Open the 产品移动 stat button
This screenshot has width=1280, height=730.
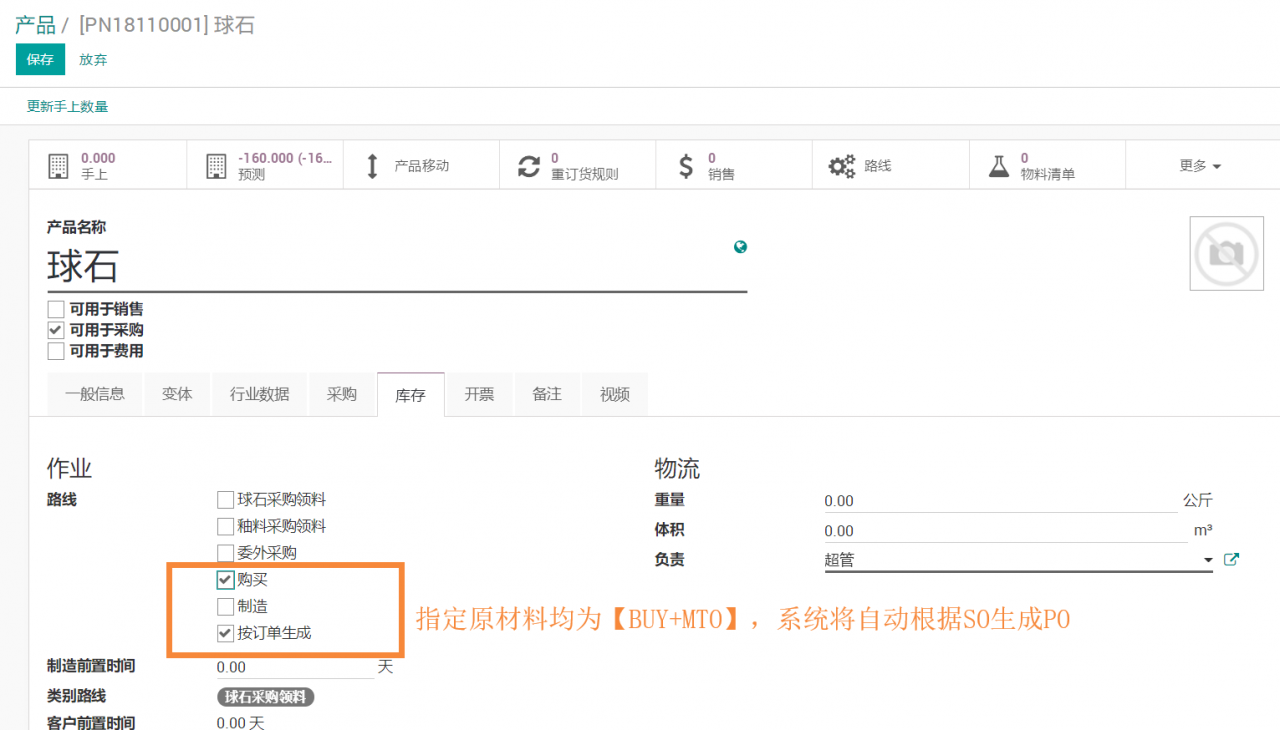tap(421, 166)
